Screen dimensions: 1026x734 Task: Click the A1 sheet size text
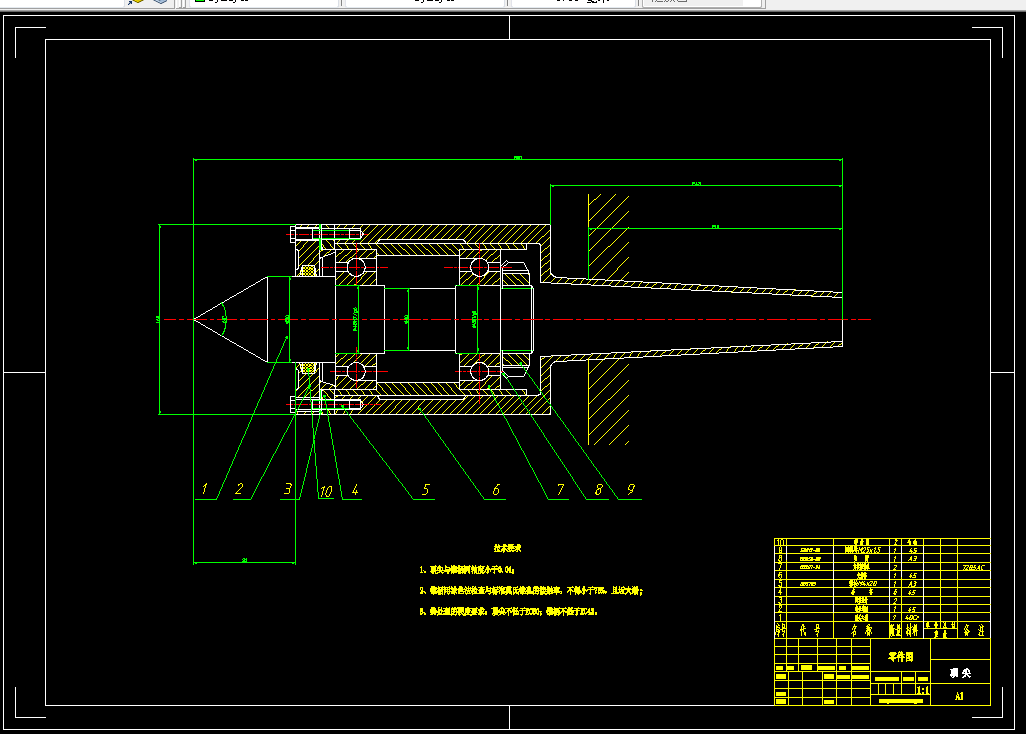click(x=959, y=696)
